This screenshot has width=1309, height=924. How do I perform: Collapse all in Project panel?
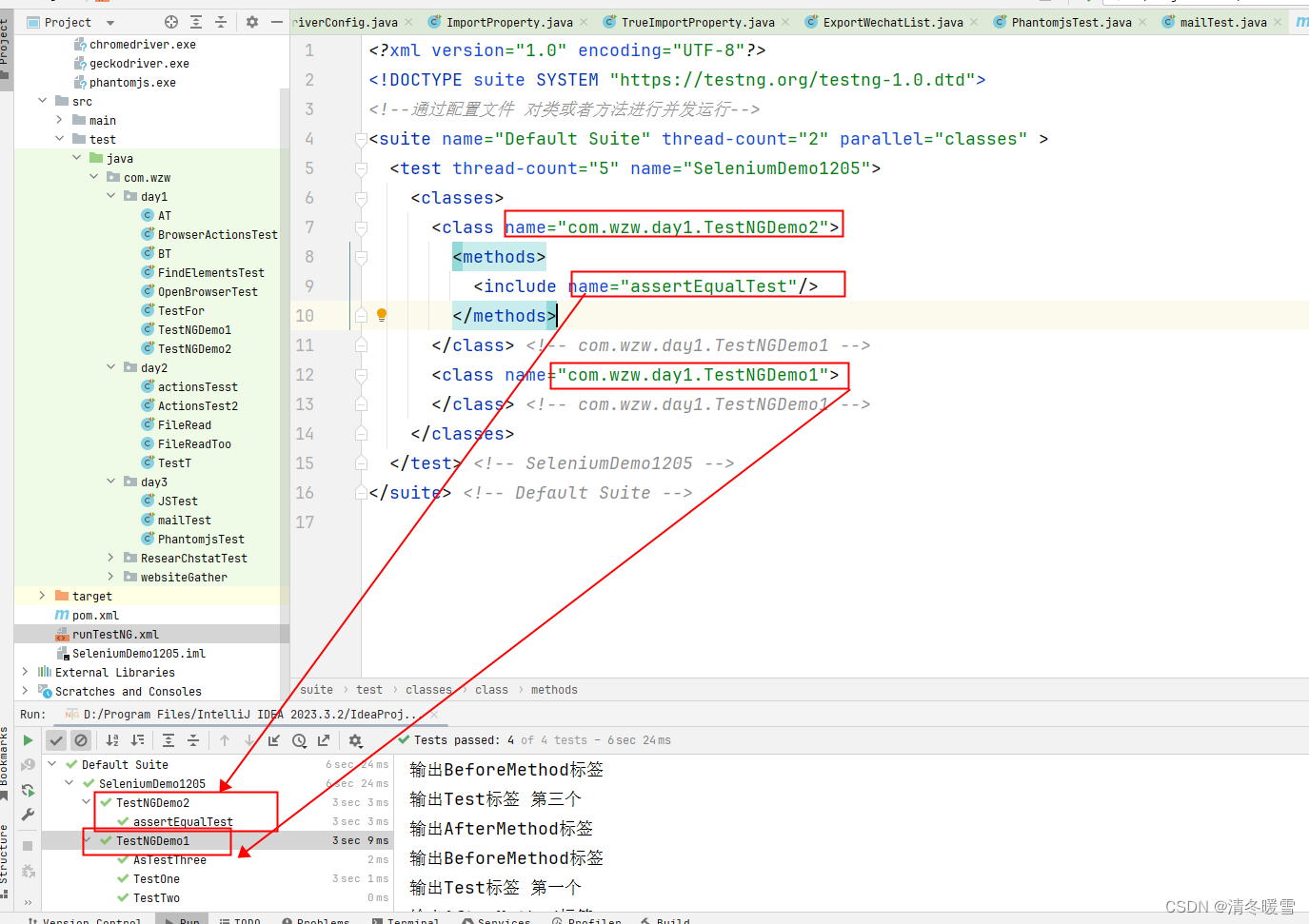coord(222,22)
